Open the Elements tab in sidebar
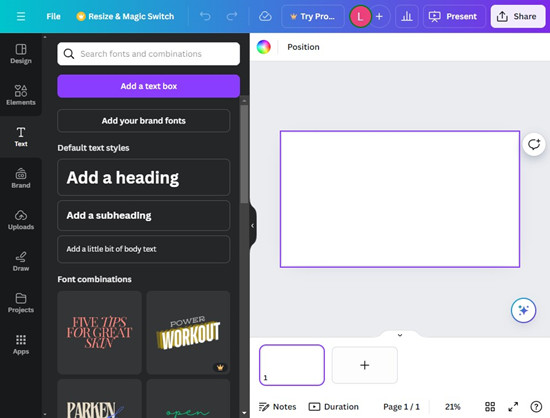 coord(21,95)
